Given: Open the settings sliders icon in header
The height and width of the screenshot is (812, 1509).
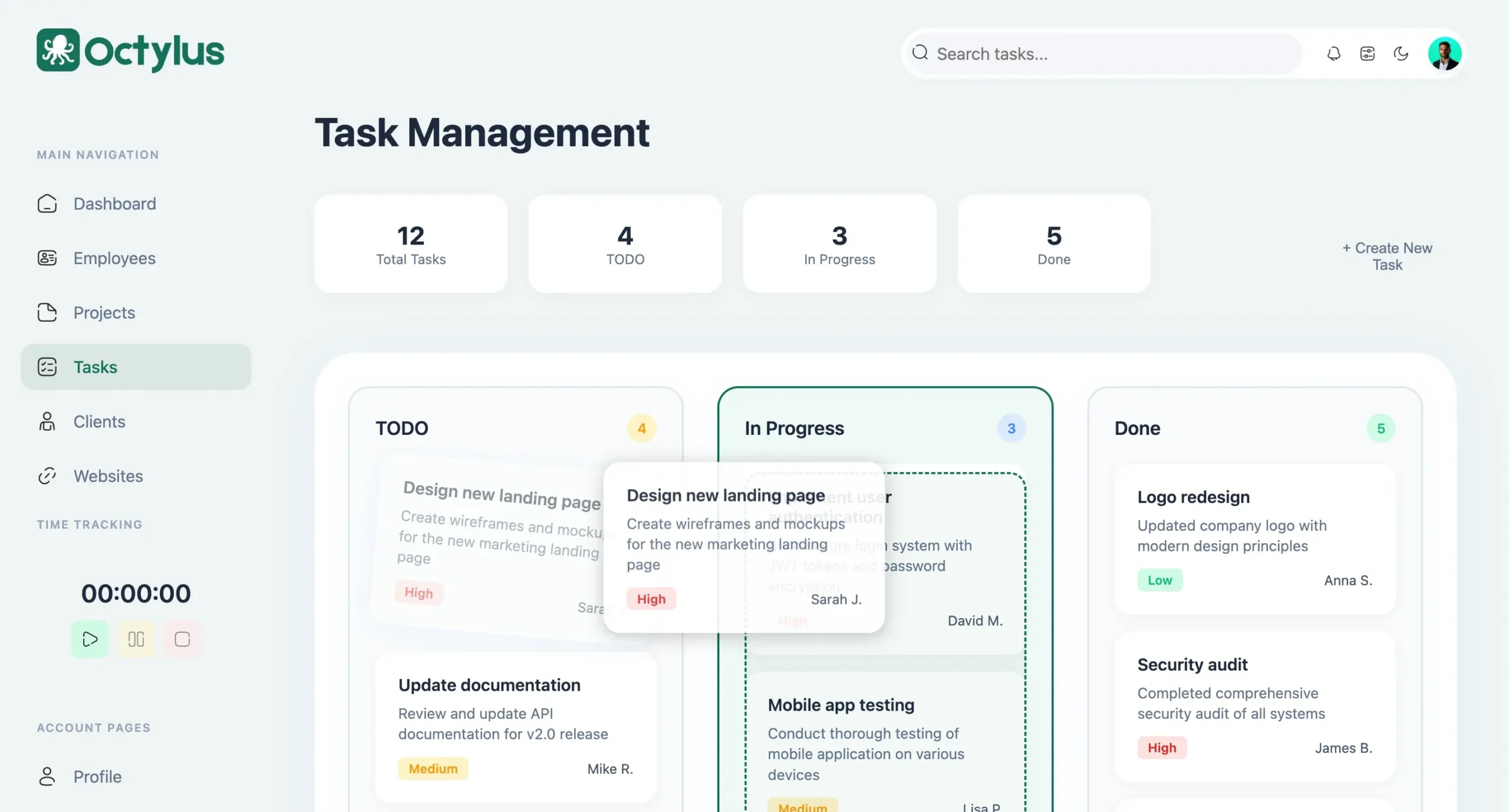Looking at the screenshot, I should (1367, 54).
